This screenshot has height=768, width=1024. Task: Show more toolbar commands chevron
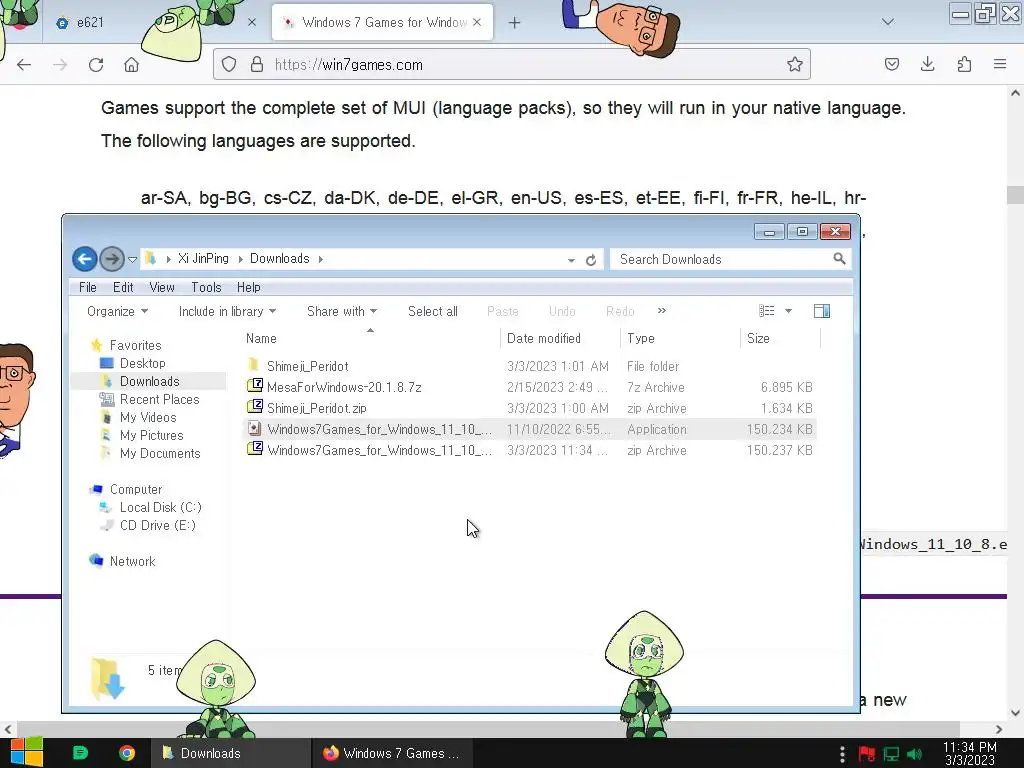pyautogui.click(x=662, y=311)
